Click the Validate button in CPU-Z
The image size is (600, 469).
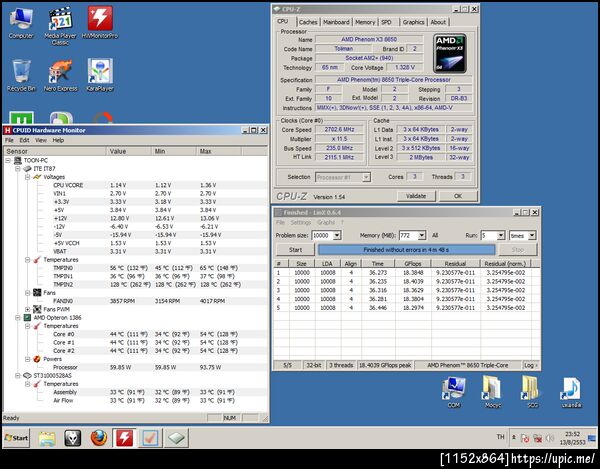pos(417,196)
